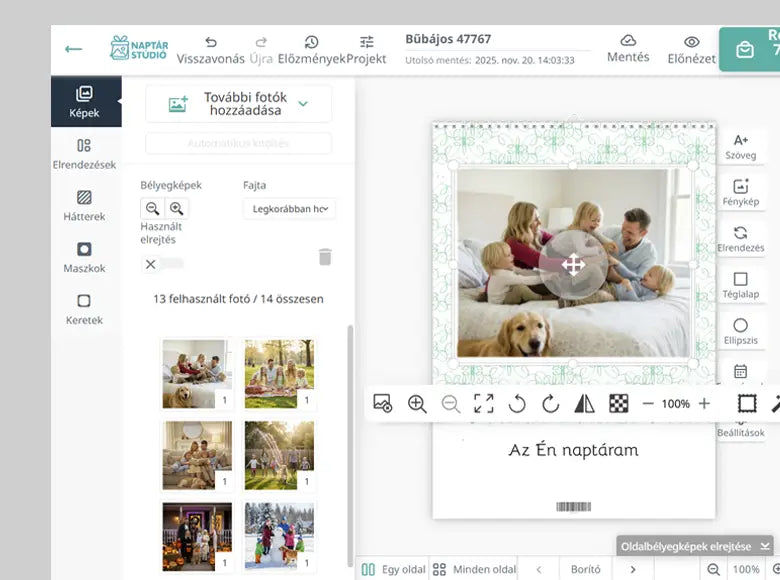Viewport: 780px width, 580px height.
Task: Toggle the Használt elrejtés switch
Action: pos(164,264)
